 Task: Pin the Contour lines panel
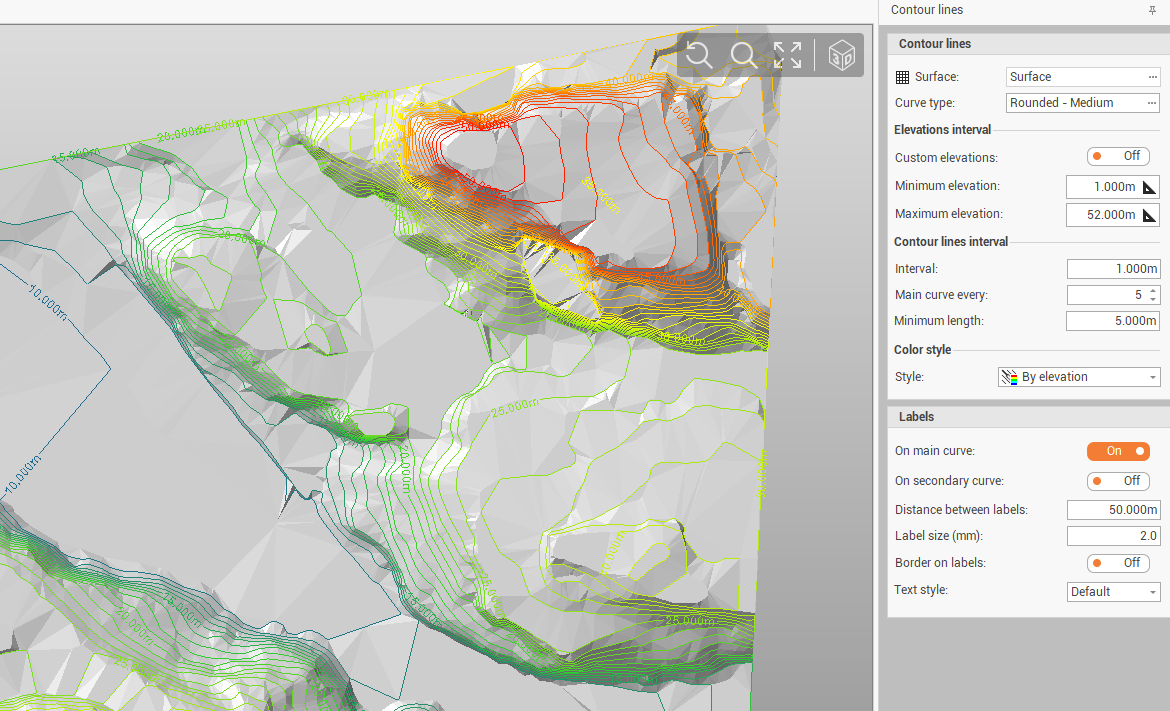pos(1152,10)
